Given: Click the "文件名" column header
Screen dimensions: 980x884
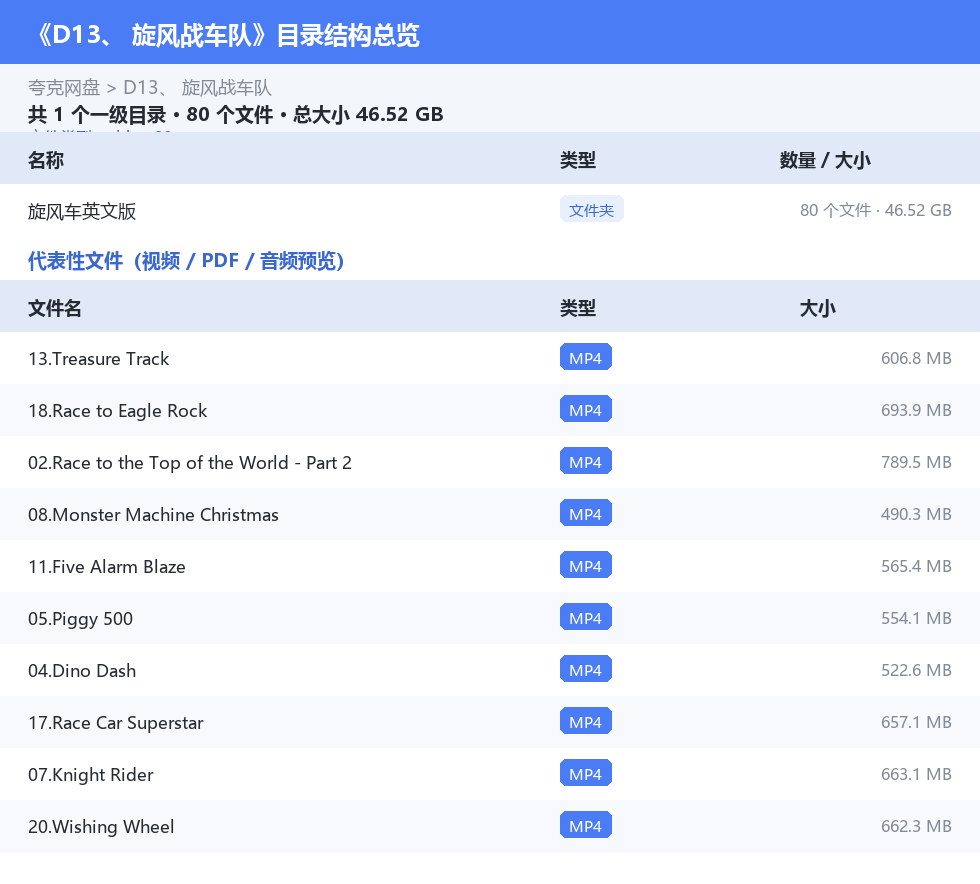Looking at the screenshot, I should 54,308.
